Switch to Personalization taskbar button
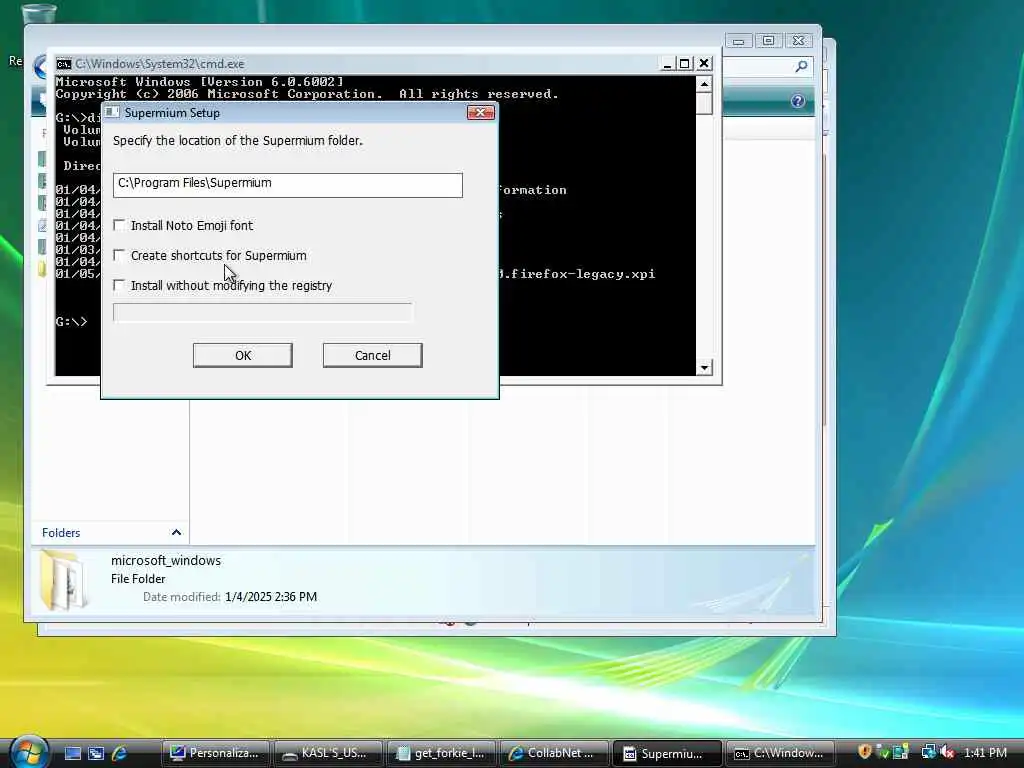The width and height of the screenshot is (1024, 768). click(x=216, y=753)
